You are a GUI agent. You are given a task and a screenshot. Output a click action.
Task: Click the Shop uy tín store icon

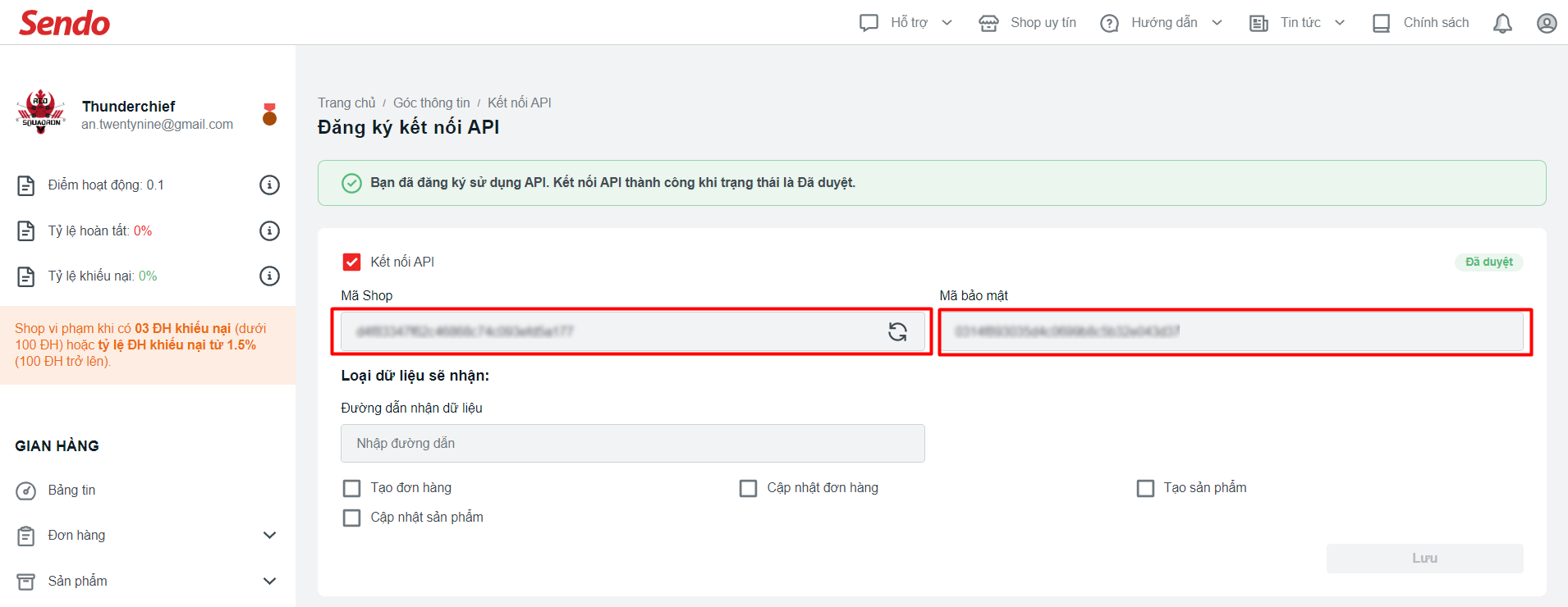click(x=988, y=23)
